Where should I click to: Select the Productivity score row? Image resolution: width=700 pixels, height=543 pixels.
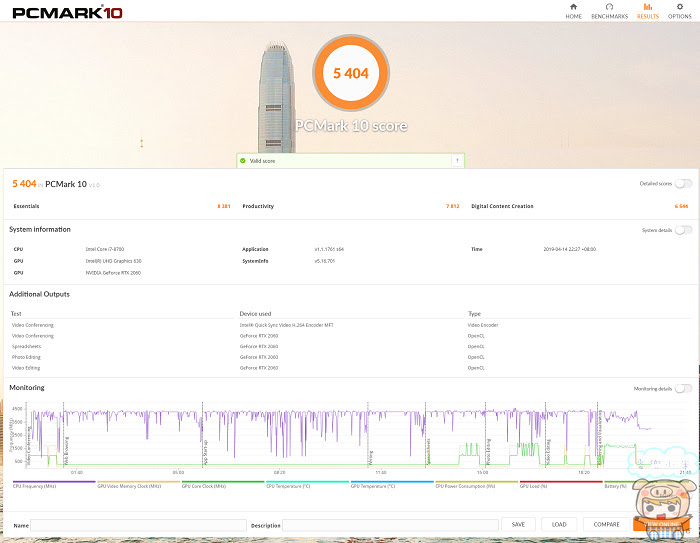click(350, 206)
